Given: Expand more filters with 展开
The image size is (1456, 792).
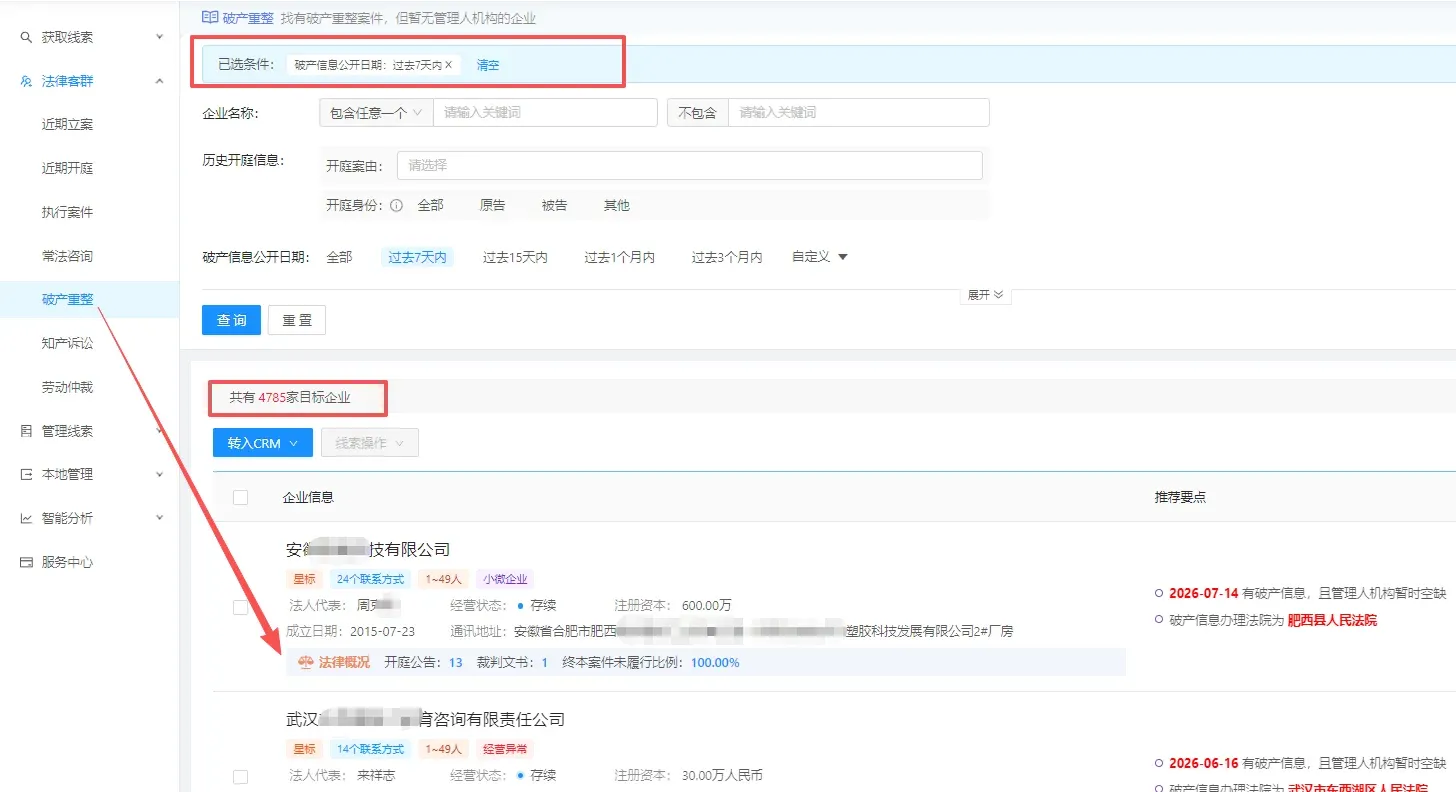Looking at the screenshot, I should coord(985,296).
